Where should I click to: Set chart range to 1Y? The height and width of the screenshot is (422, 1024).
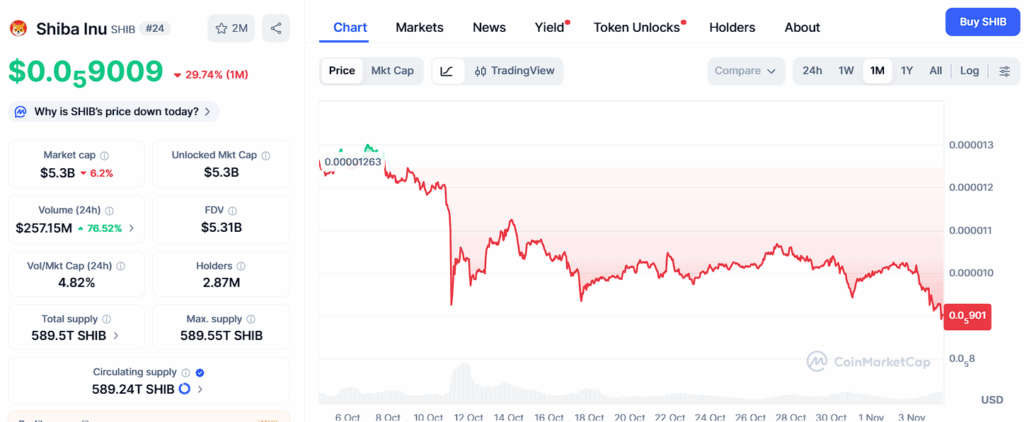906,71
